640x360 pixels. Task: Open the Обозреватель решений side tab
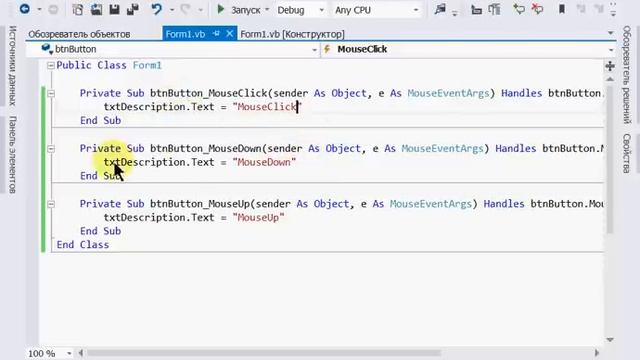tap(627, 75)
